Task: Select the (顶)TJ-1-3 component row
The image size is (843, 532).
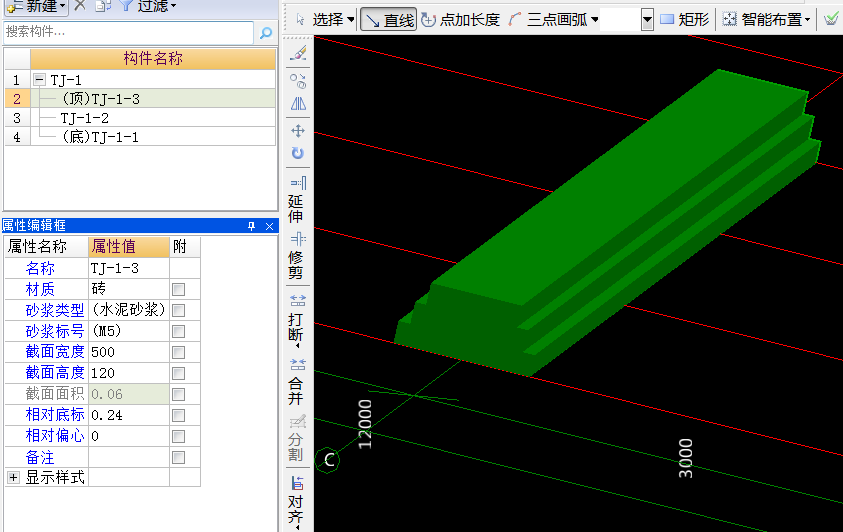Action: click(x=153, y=99)
